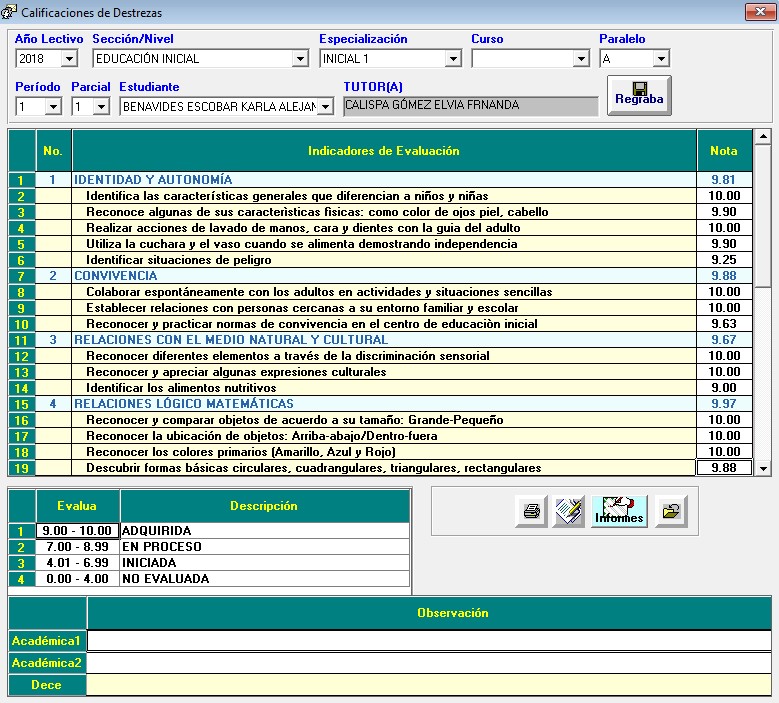Click the Nota column header

point(724,151)
